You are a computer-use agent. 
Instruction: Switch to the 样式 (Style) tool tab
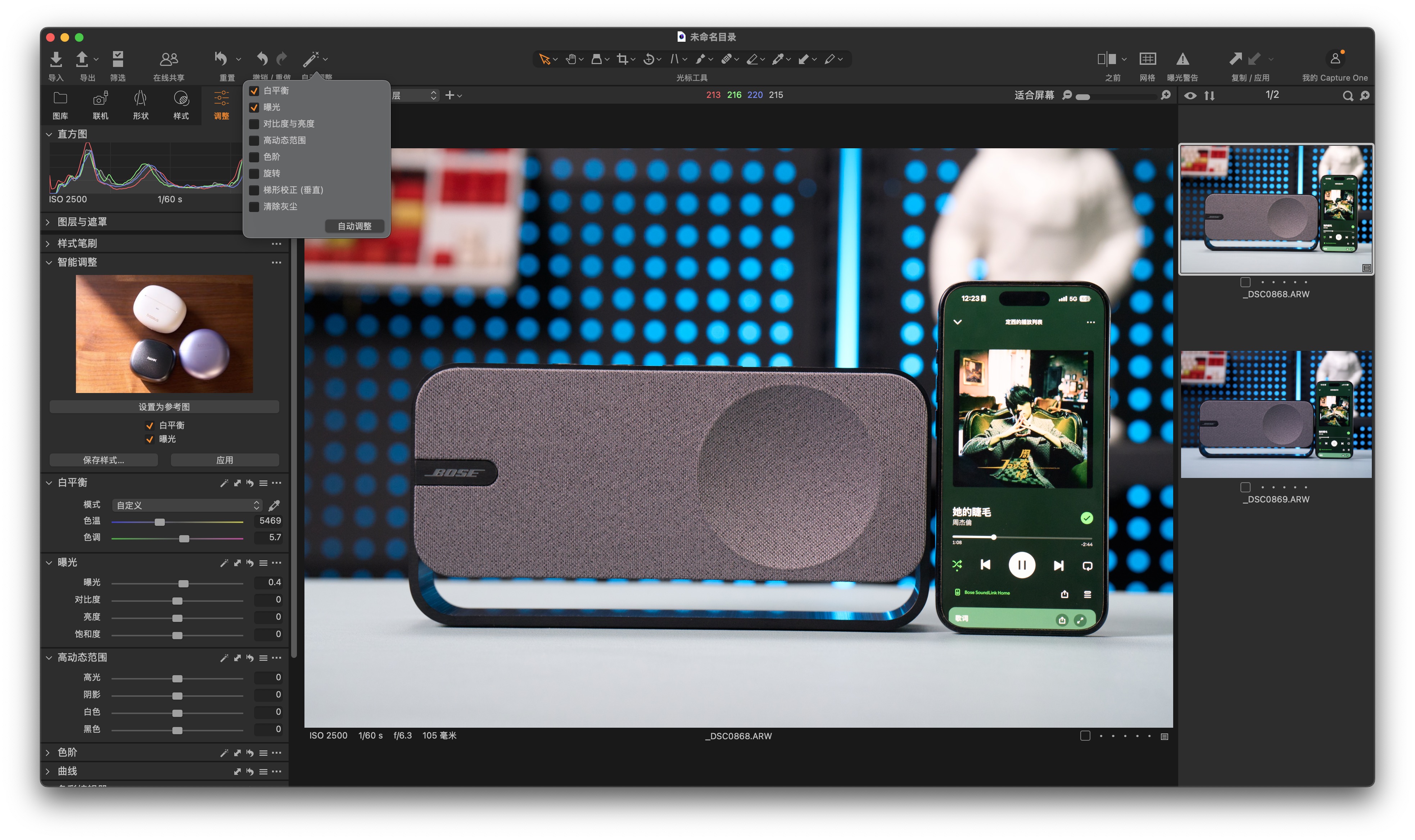pyautogui.click(x=181, y=105)
